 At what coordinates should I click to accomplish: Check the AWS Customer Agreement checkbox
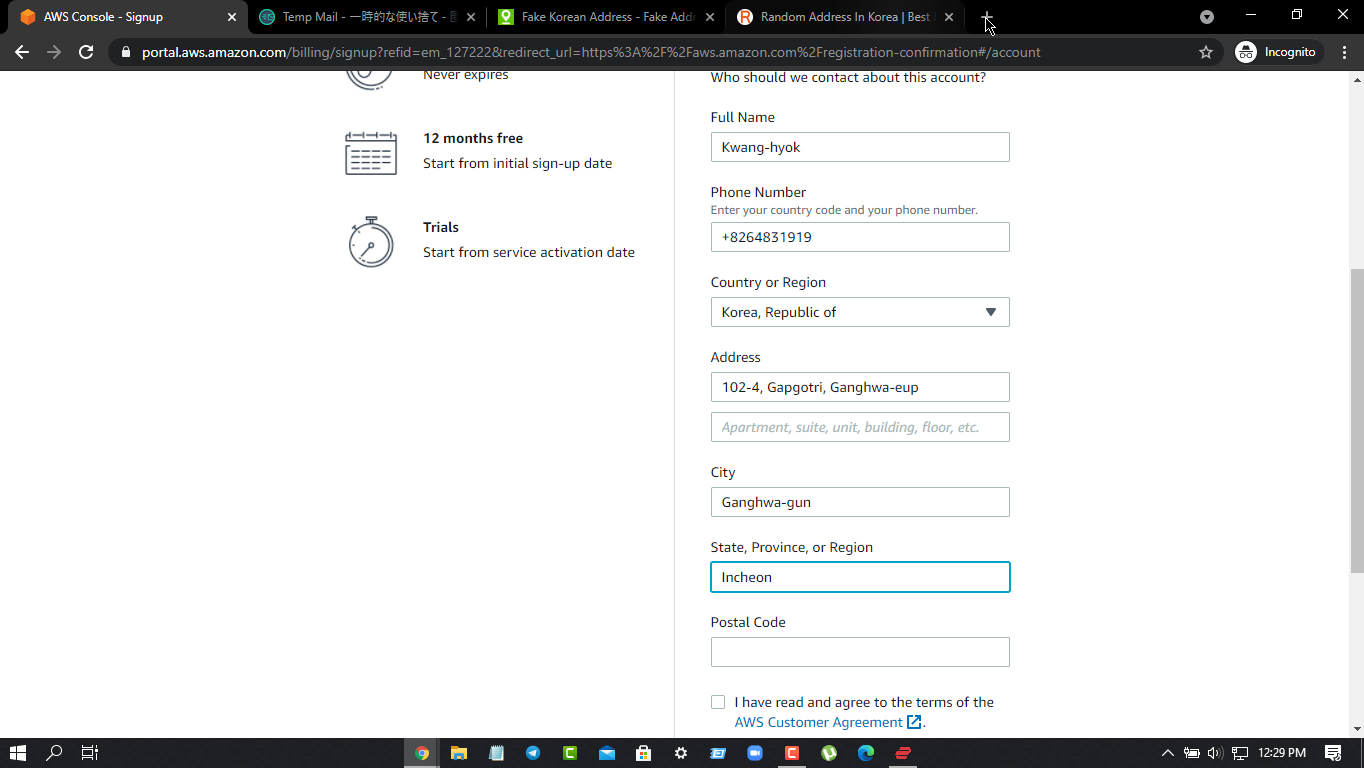(x=718, y=702)
